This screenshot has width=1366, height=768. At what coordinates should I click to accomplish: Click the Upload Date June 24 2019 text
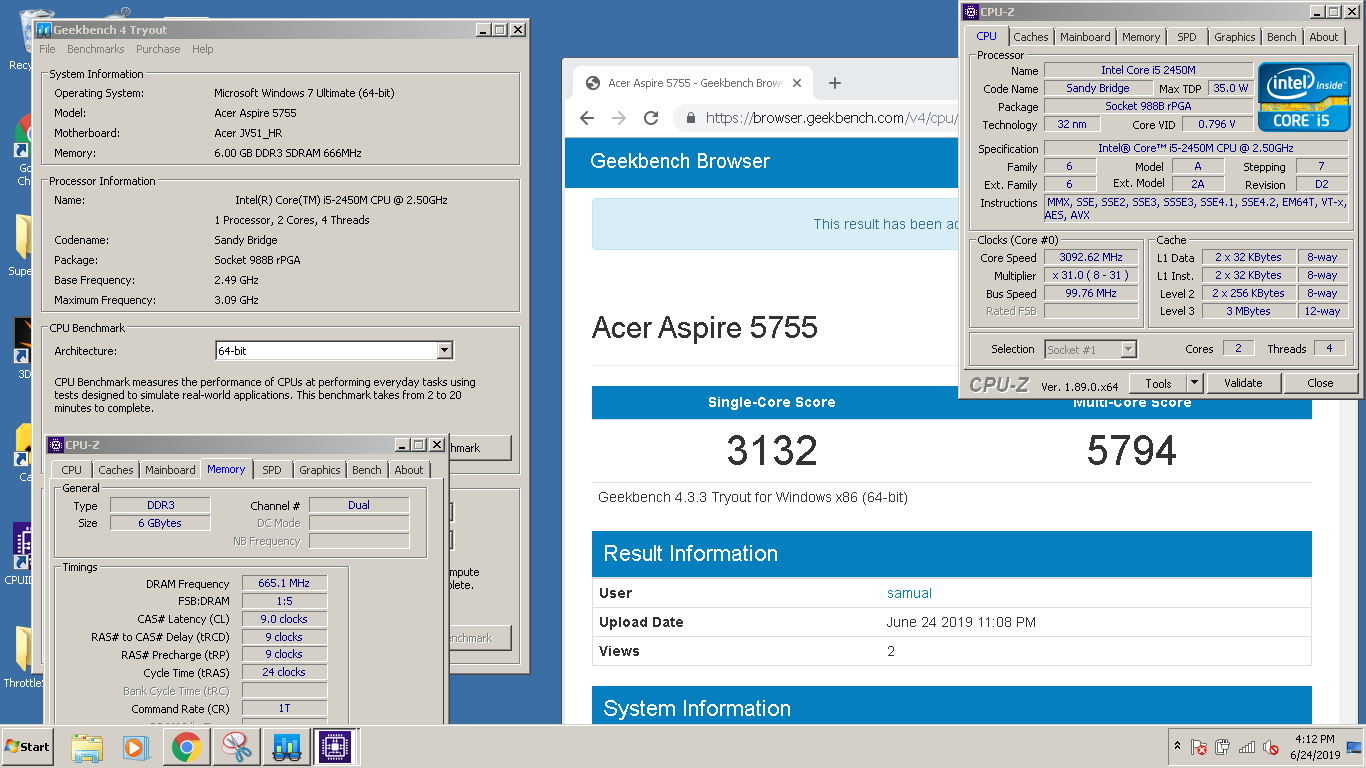[961, 622]
